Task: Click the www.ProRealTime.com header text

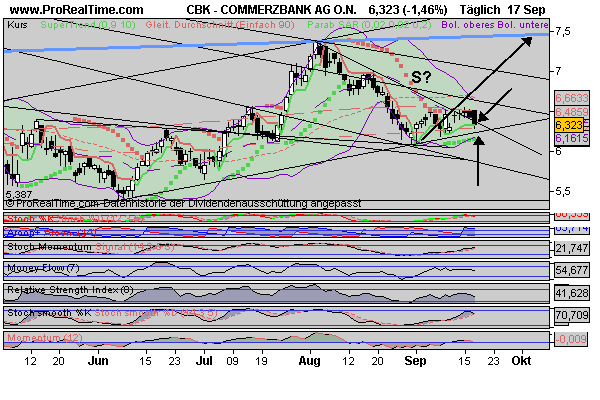Action: pyautogui.click(x=76, y=10)
